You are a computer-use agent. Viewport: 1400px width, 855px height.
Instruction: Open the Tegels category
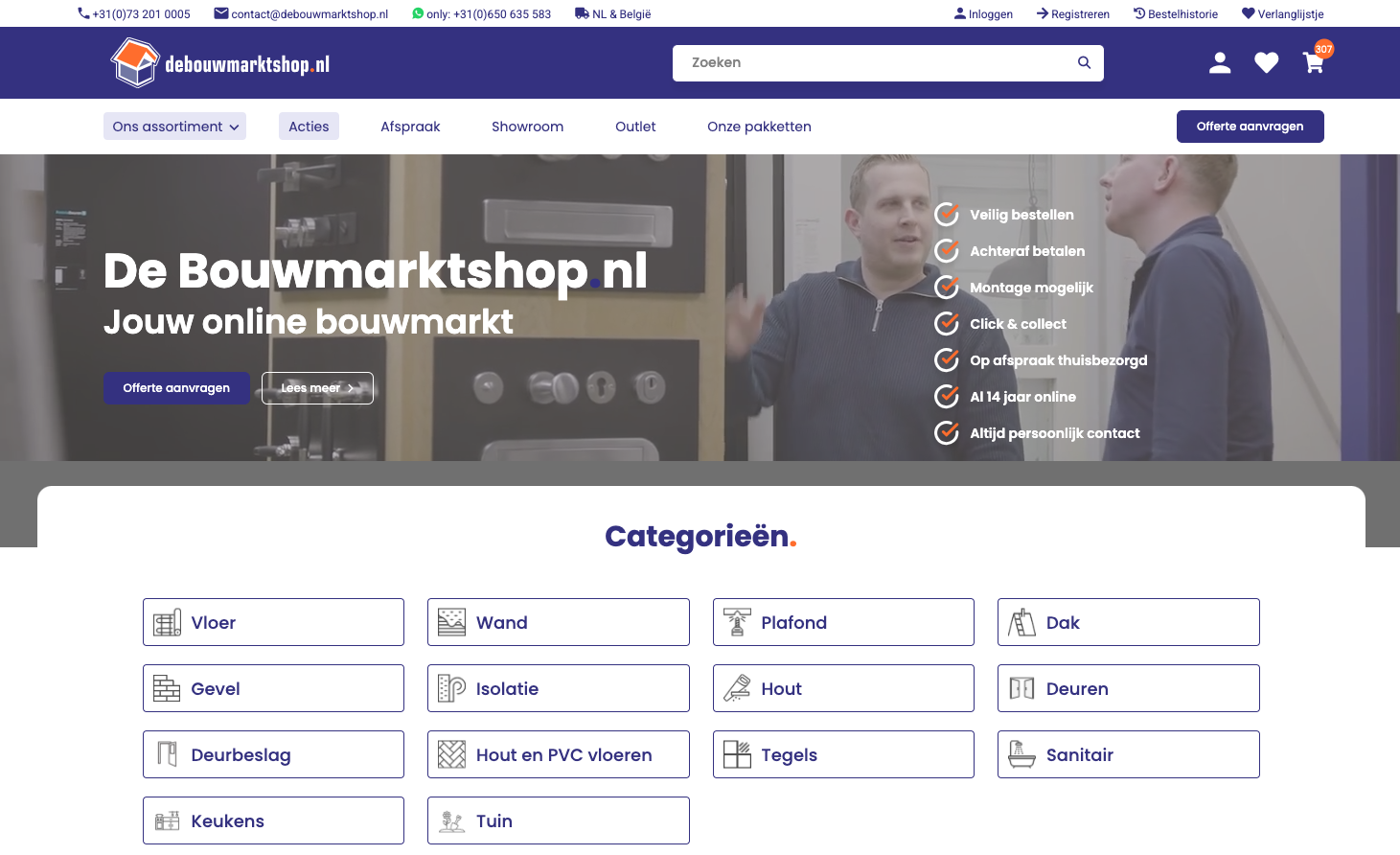point(843,754)
